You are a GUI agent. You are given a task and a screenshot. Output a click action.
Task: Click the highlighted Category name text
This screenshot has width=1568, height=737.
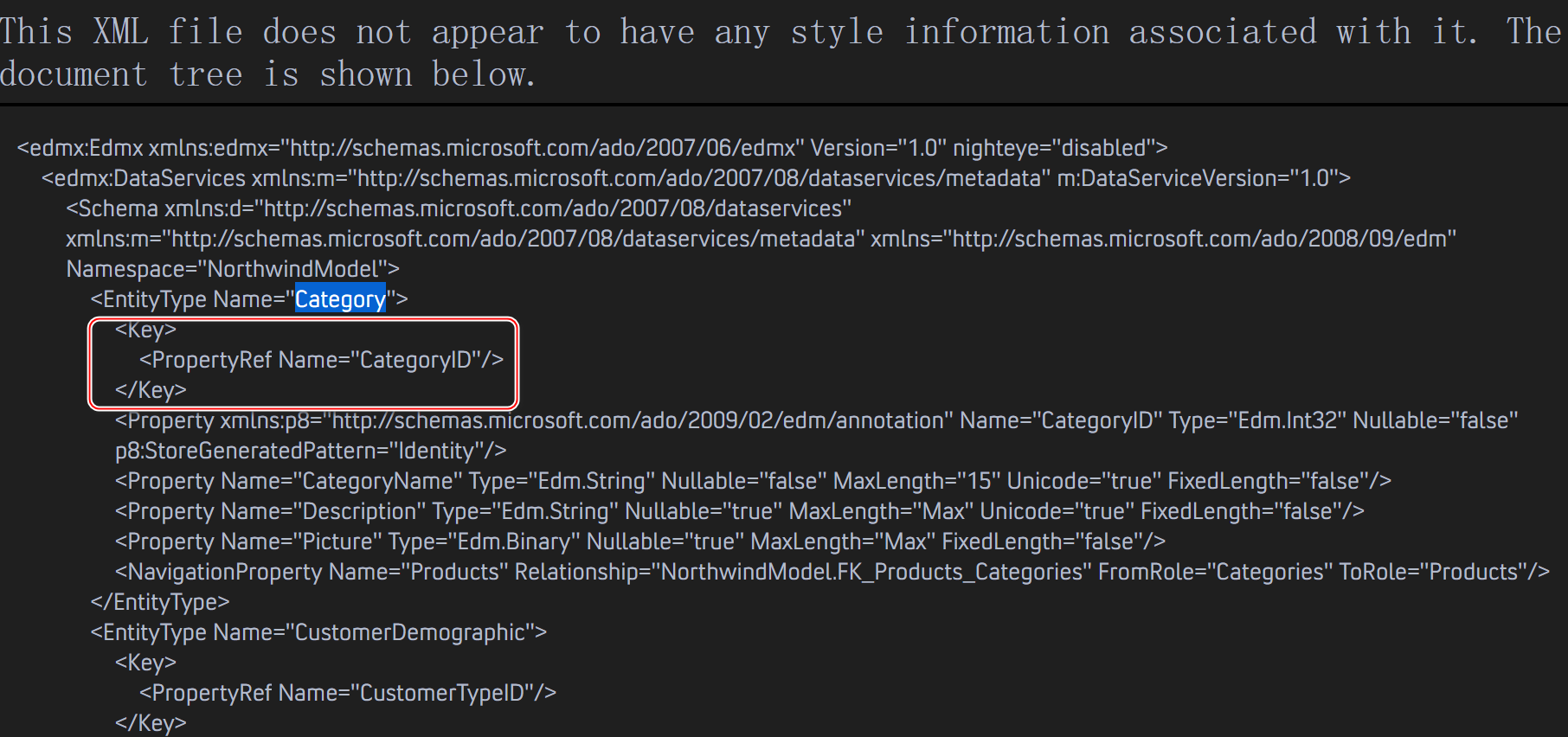pyautogui.click(x=340, y=299)
